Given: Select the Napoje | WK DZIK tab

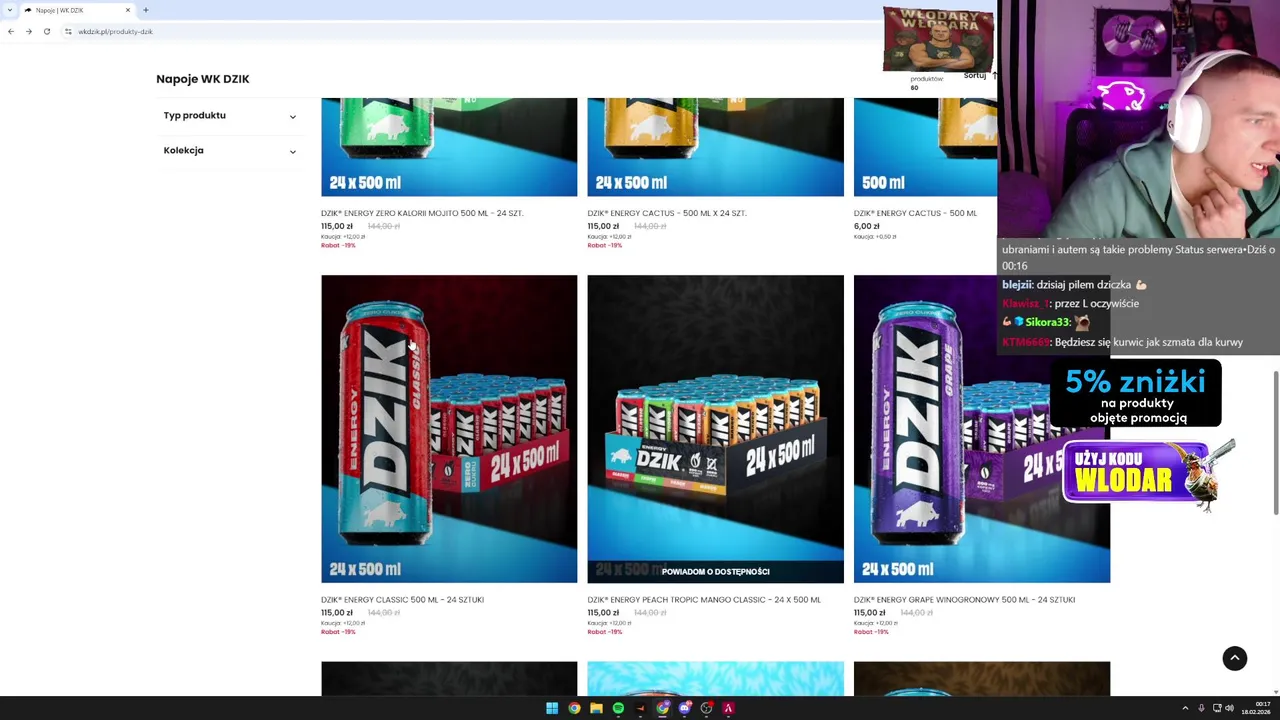Looking at the screenshot, I should click(x=78, y=10).
